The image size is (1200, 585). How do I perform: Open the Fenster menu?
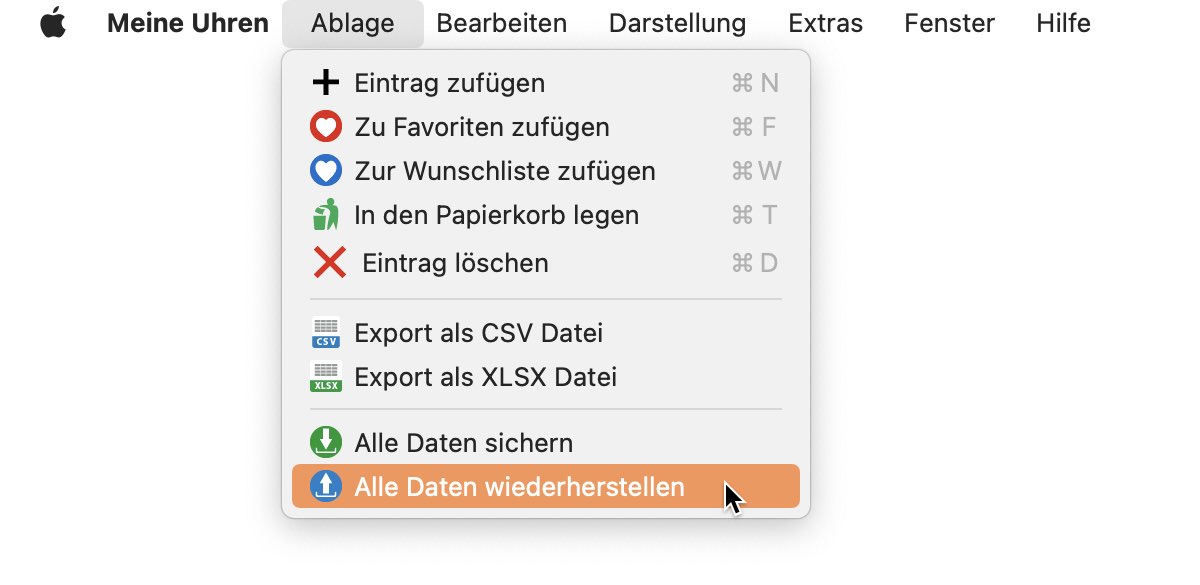(x=949, y=23)
